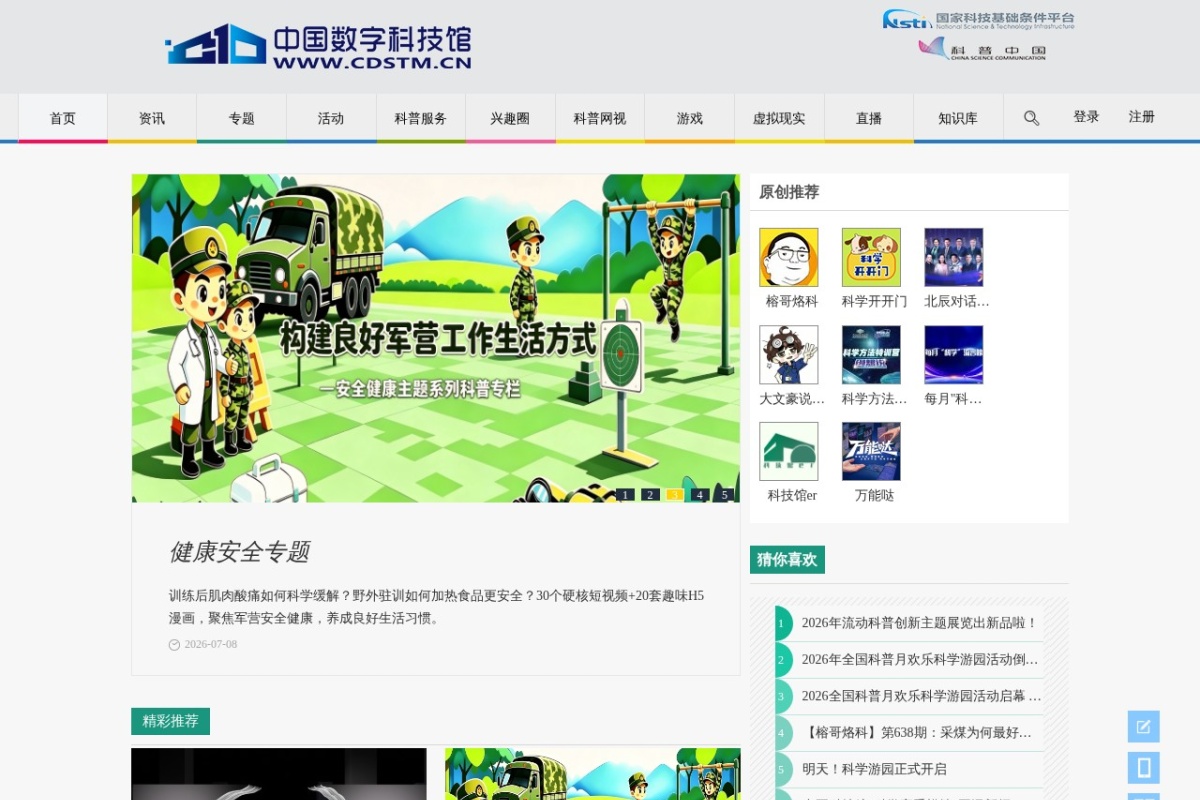The height and width of the screenshot is (800, 1200).
Task: Go to carousel slide 1
Action: coord(625,494)
